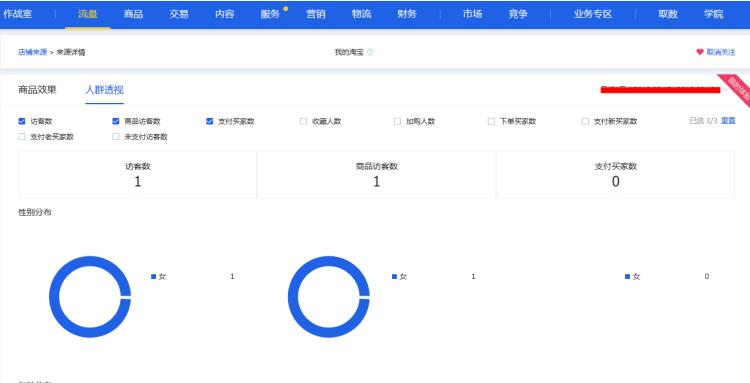
Task: Click the 商品访客数 summary card
Action: pyautogui.click(x=376, y=175)
